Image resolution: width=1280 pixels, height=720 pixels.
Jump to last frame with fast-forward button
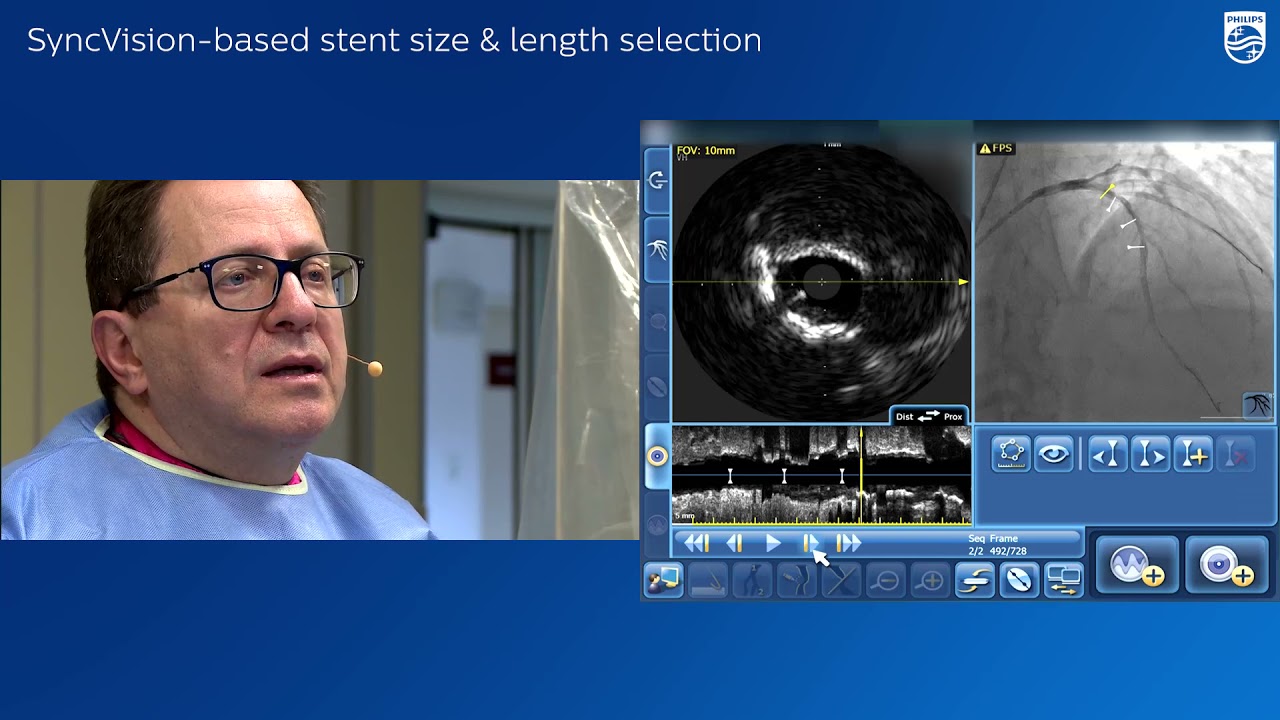tap(848, 543)
